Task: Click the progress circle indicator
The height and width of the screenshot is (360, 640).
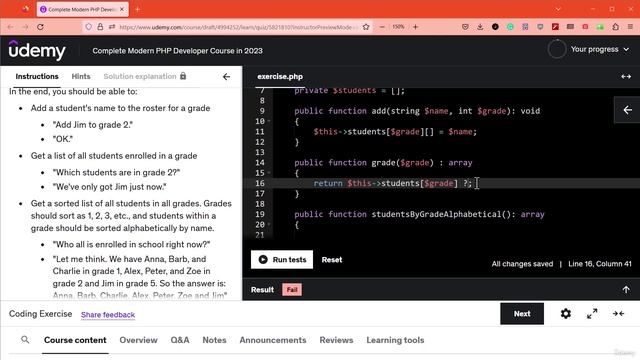Action: pos(557,49)
